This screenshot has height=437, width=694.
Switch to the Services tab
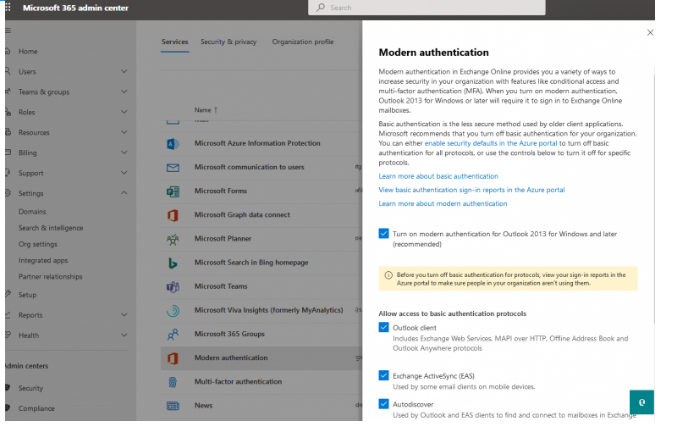click(174, 42)
